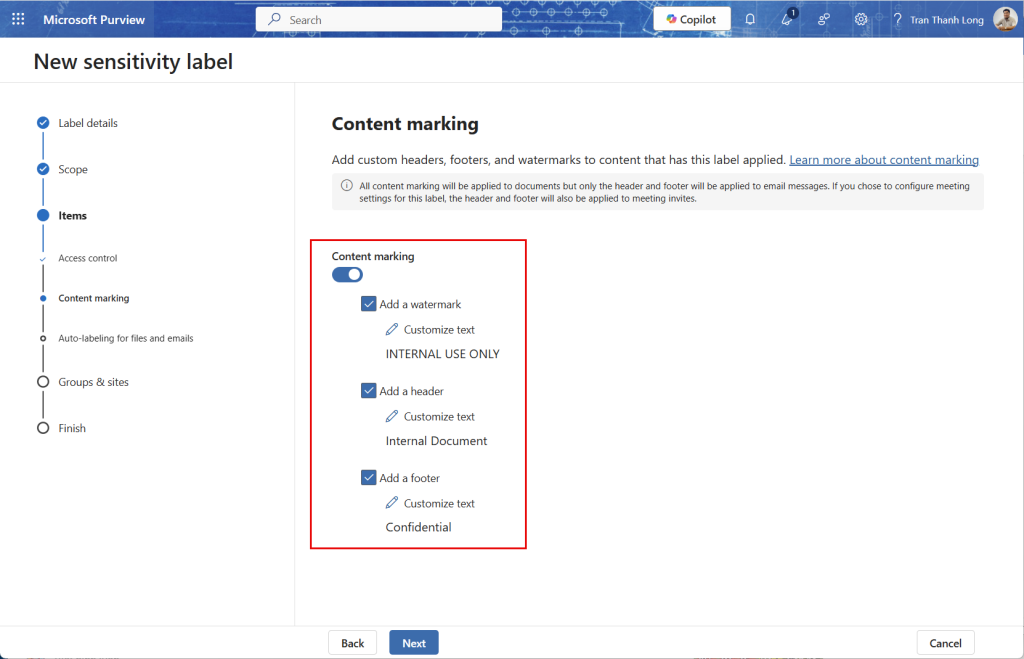Click the icon with badge 1

[787, 19]
